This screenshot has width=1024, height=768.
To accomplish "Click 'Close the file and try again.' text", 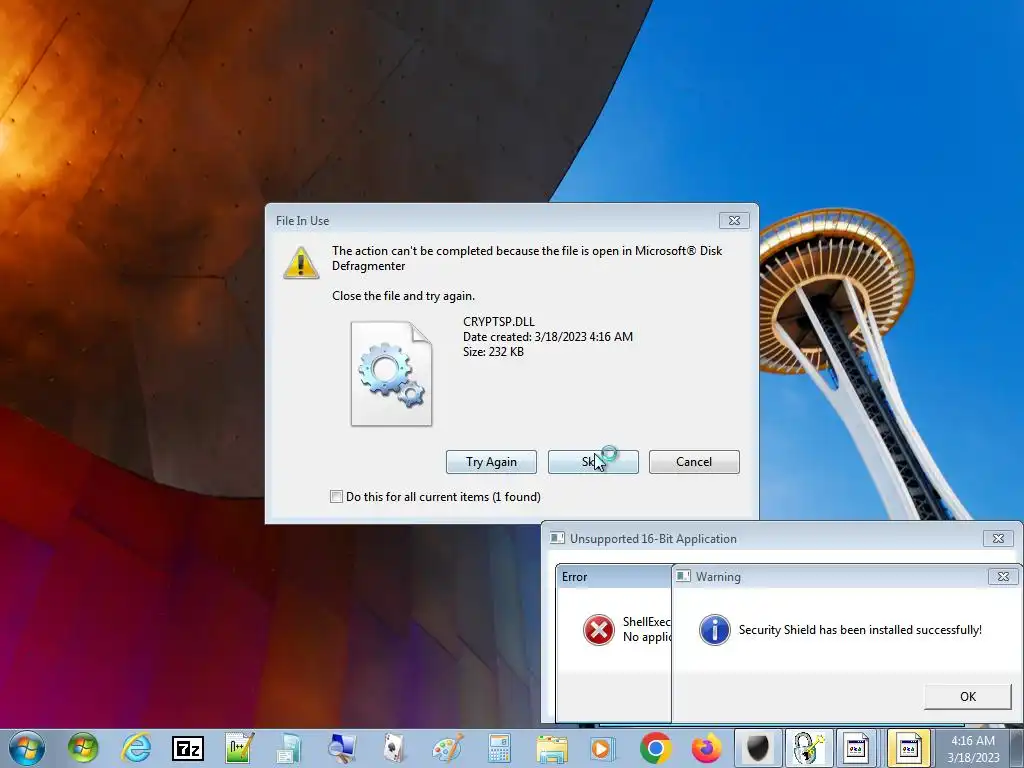I will [x=404, y=296].
